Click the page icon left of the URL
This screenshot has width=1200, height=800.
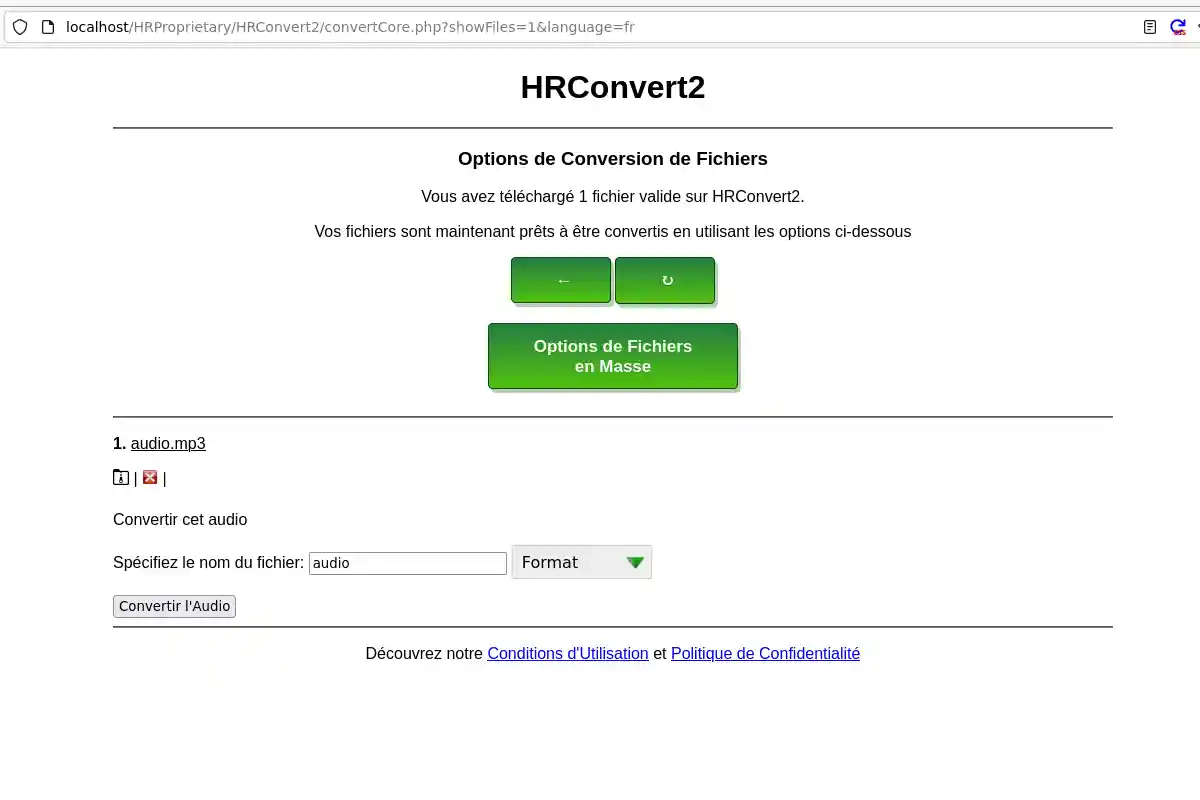tap(46, 27)
